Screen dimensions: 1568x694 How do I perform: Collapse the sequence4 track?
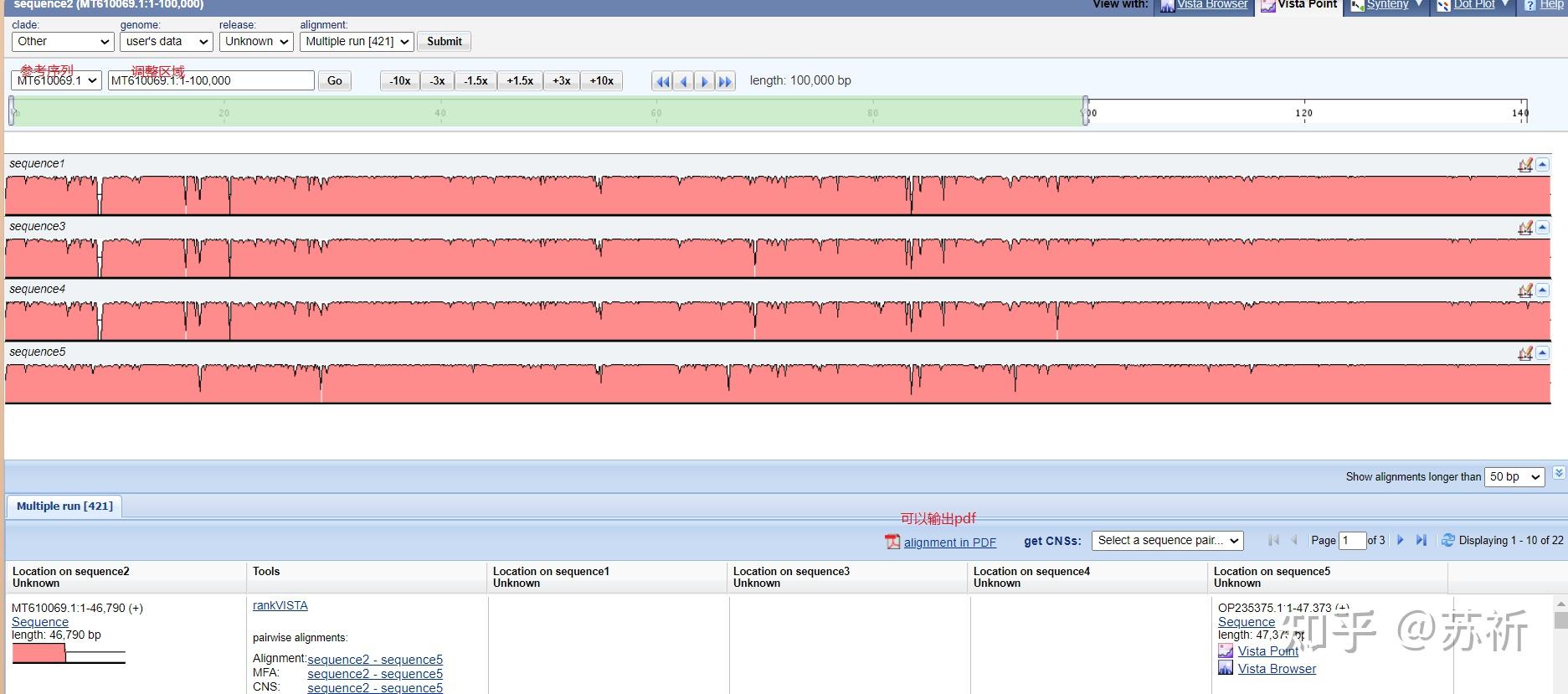(x=1543, y=290)
